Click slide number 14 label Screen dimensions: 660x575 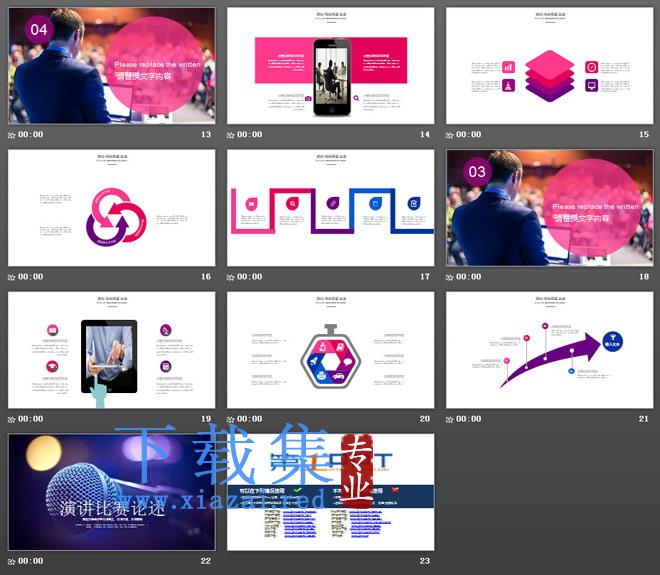(x=425, y=134)
